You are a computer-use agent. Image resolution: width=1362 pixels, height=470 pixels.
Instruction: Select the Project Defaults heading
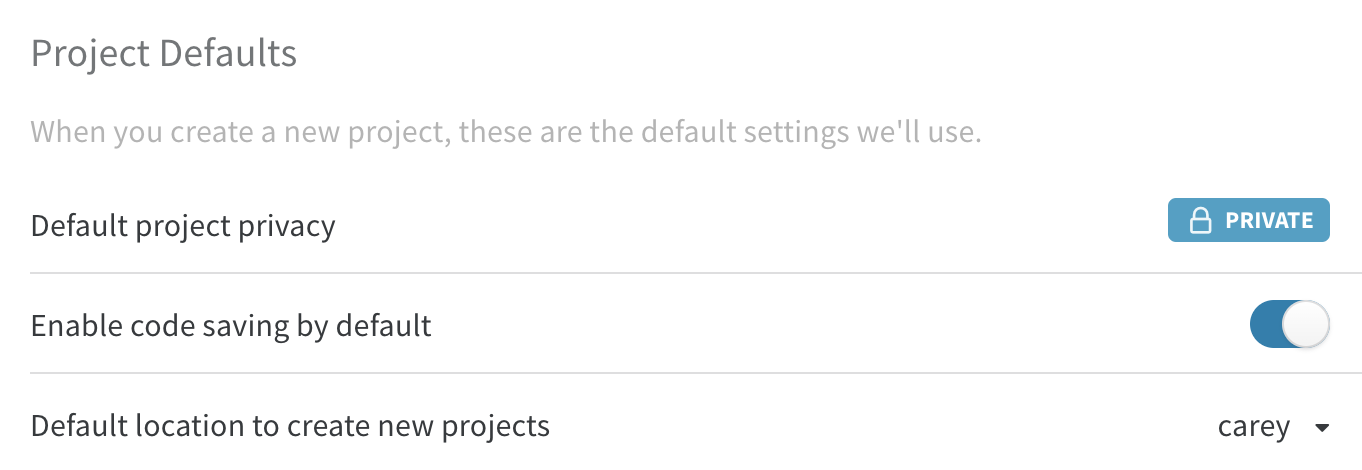click(164, 53)
